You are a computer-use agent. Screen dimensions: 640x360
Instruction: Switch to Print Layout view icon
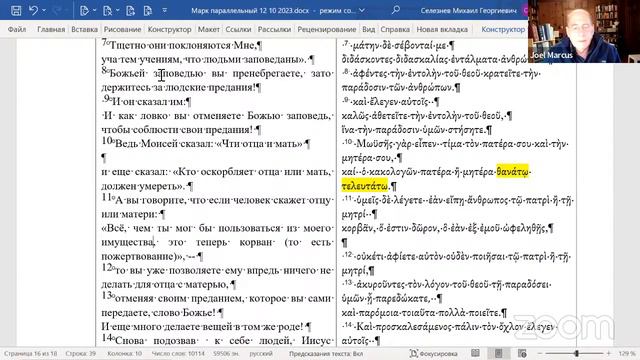[x=498, y=353]
